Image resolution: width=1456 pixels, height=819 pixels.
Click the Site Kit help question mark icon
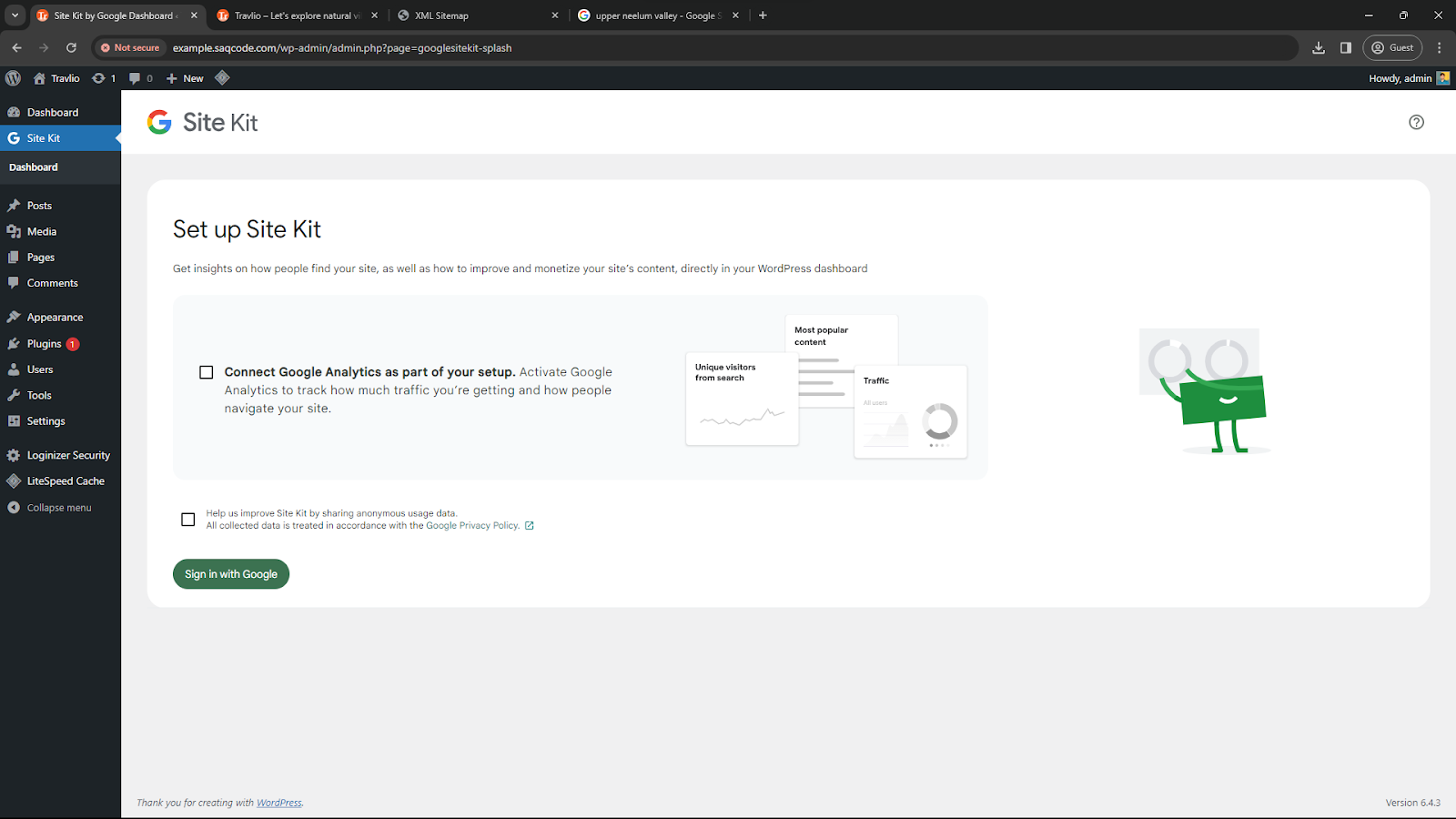tap(1416, 122)
